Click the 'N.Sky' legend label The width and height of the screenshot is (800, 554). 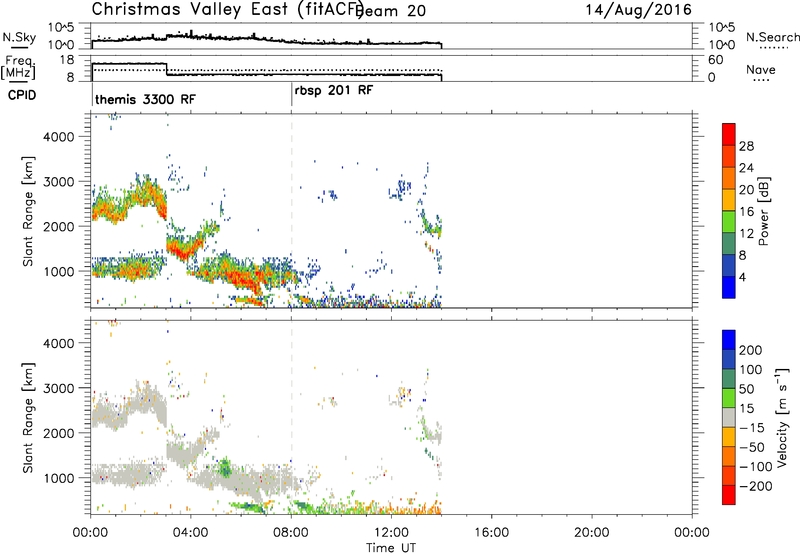point(19,37)
